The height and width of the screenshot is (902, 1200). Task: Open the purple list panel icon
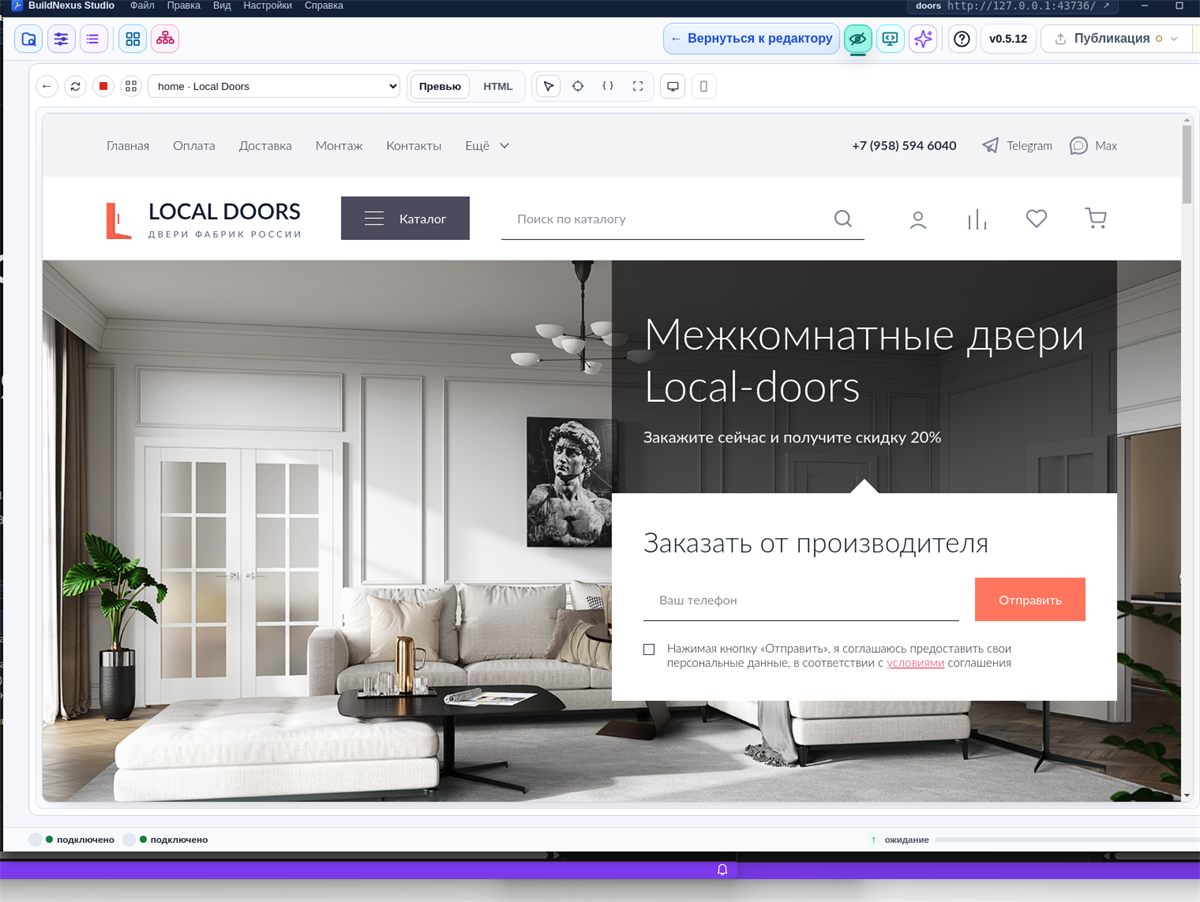point(93,39)
